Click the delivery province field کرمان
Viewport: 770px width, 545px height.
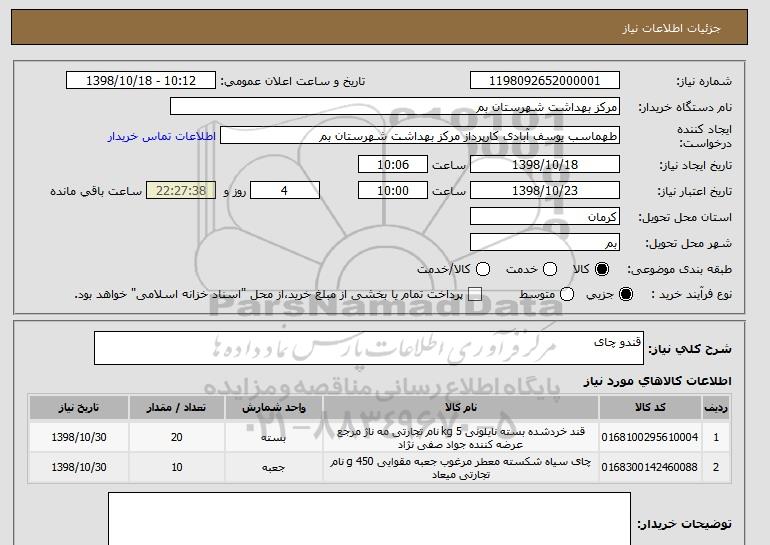(545, 217)
